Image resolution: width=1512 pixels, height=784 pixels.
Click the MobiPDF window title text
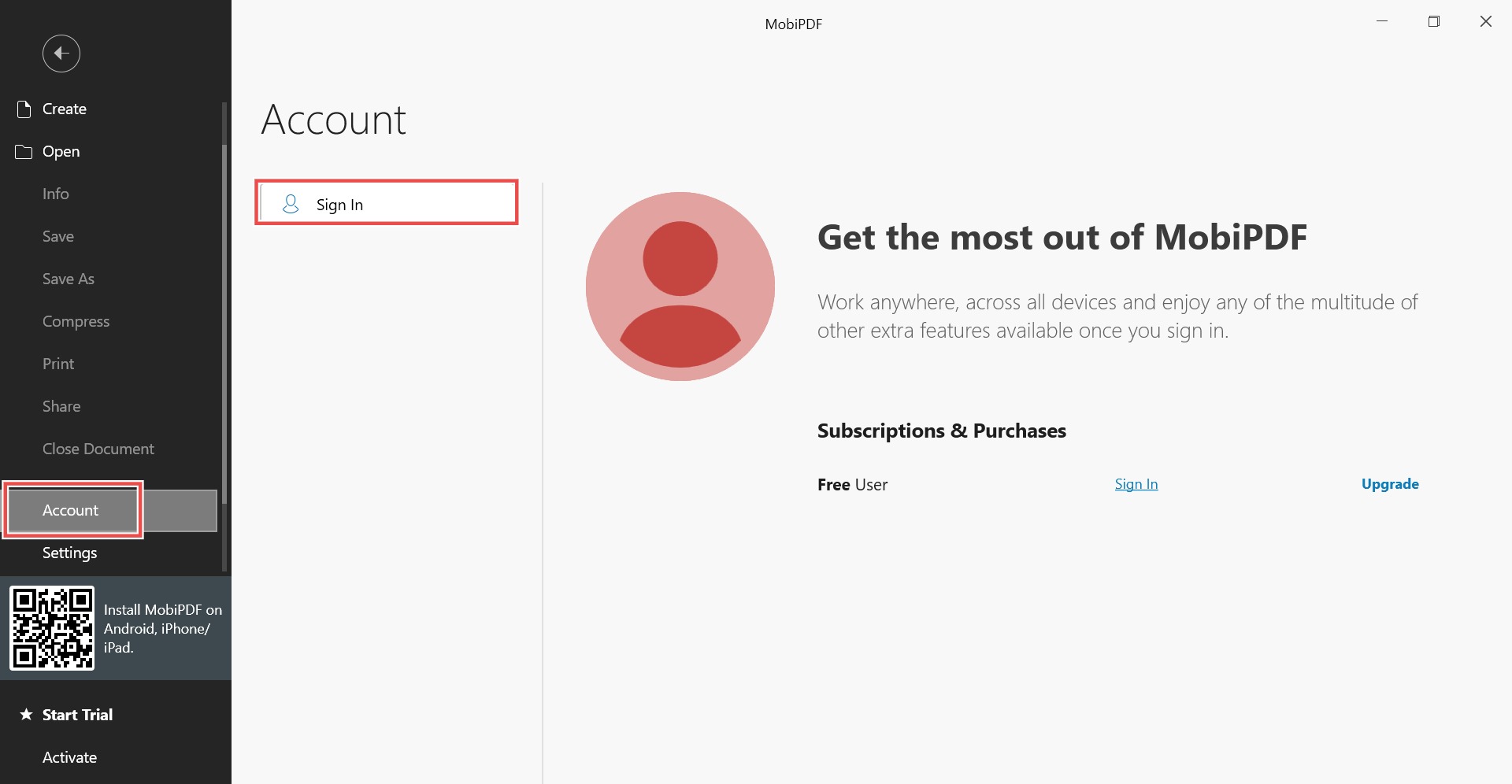tap(794, 24)
